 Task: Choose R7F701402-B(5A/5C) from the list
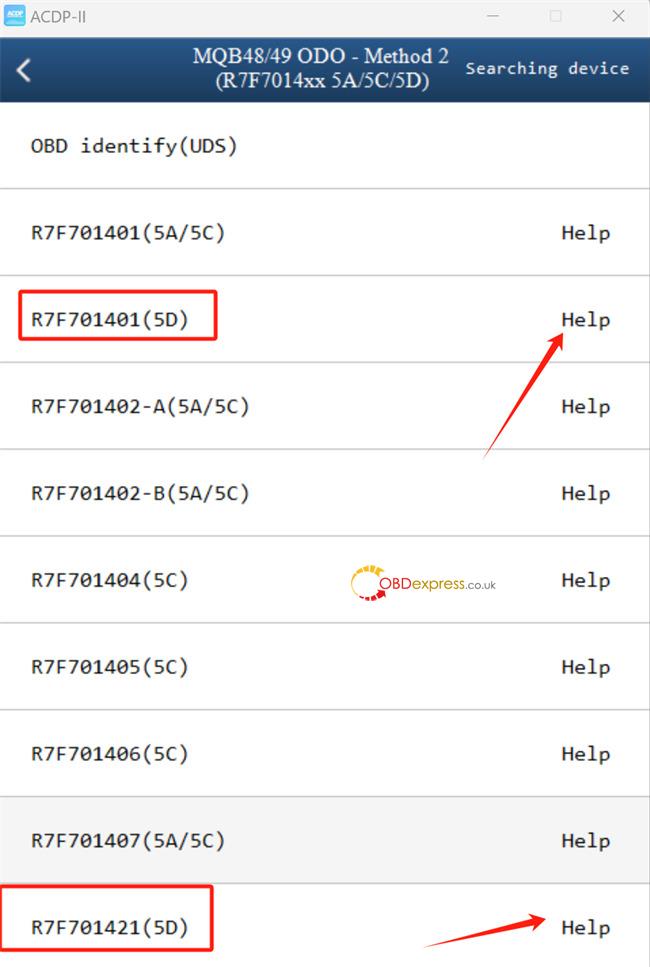[325, 493]
